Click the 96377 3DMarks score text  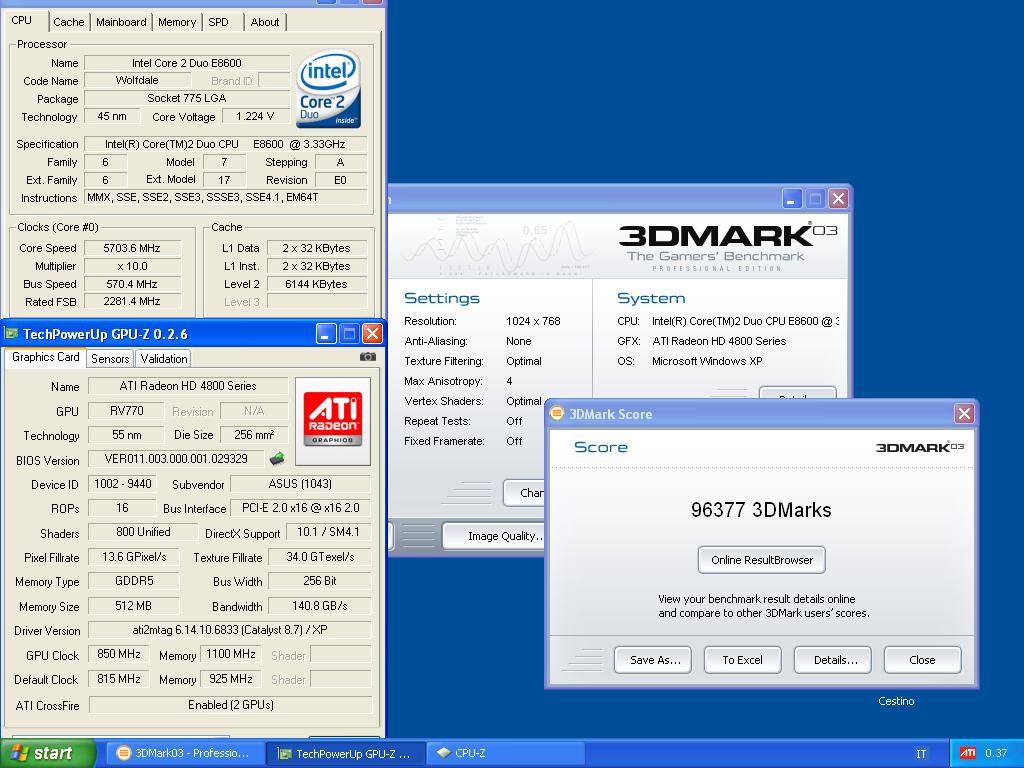coord(761,510)
